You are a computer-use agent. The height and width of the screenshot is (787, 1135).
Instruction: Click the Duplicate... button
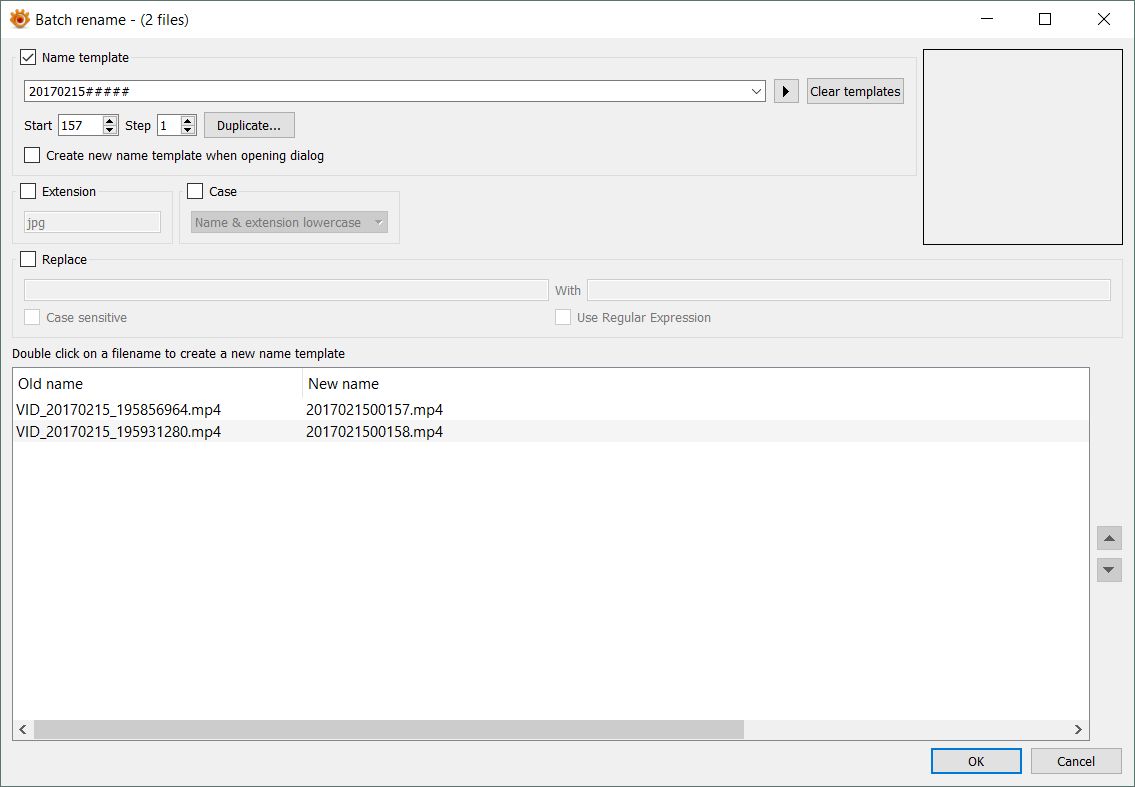click(249, 125)
